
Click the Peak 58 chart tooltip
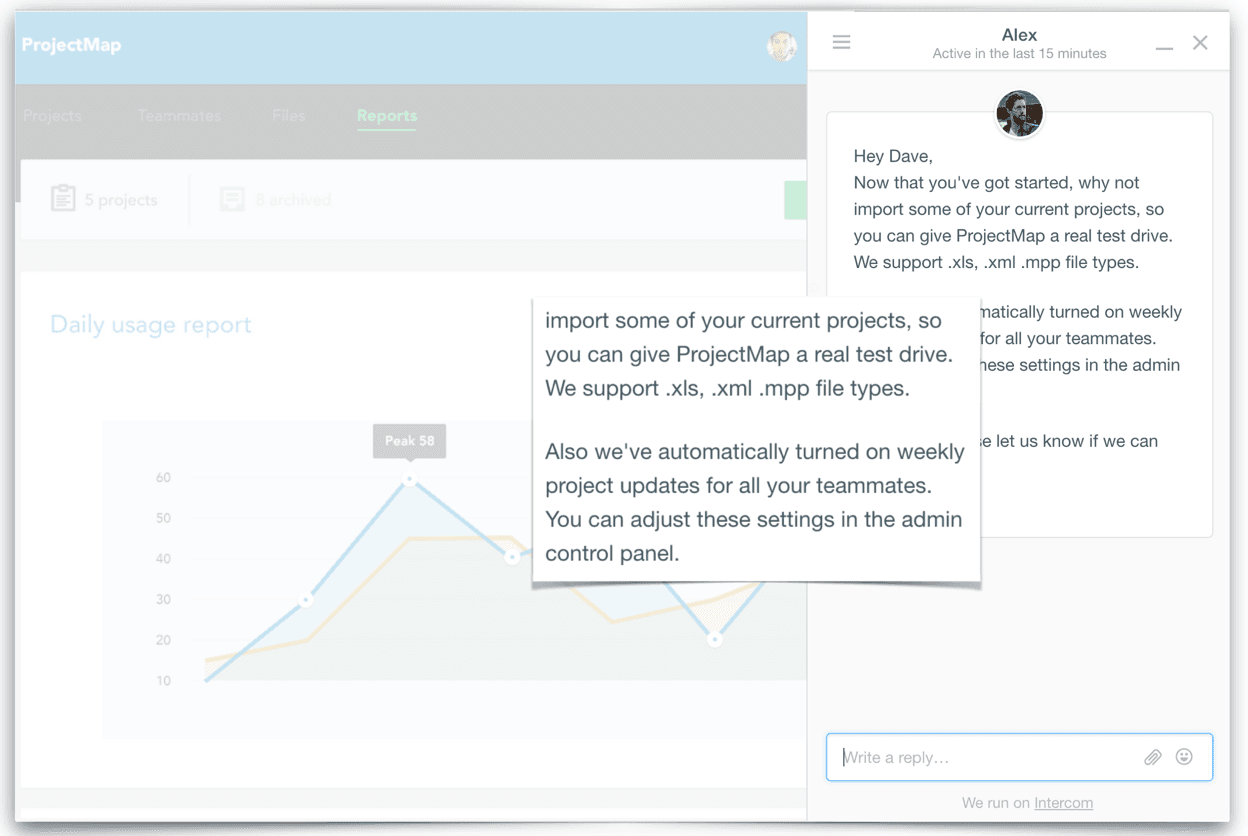point(409,441)
